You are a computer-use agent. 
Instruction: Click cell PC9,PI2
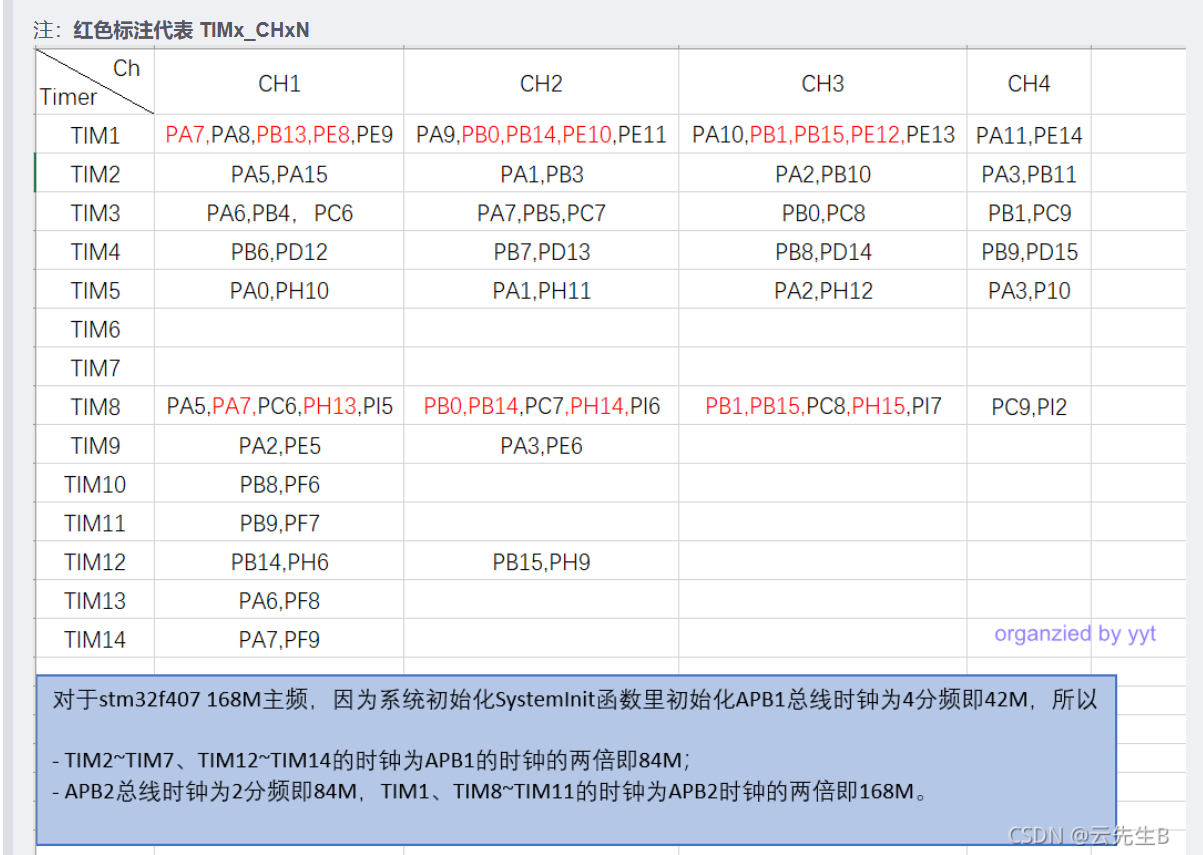click(1029, 407)
